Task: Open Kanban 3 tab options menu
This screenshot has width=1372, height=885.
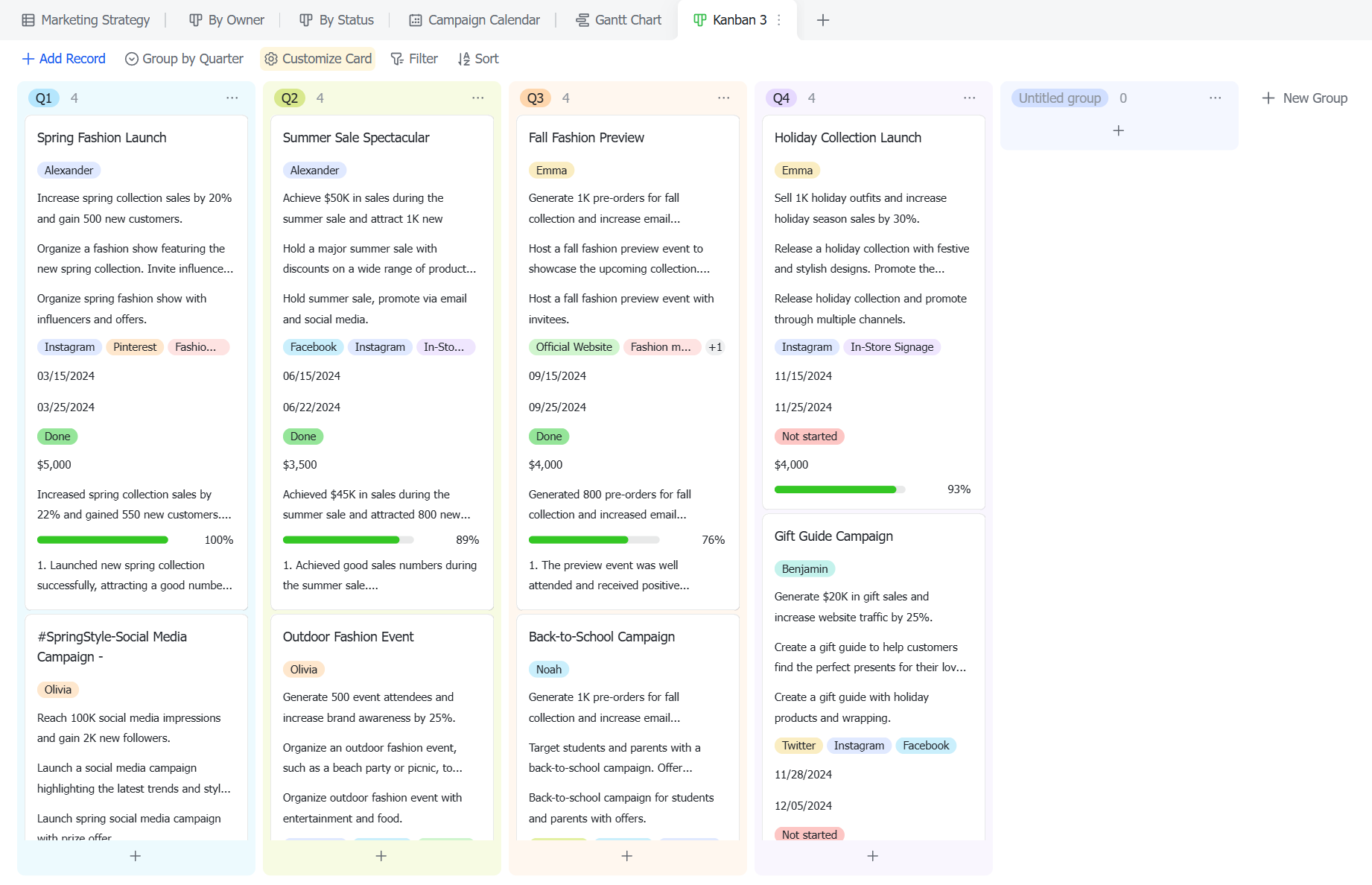Action: click(x=779, y=20)
